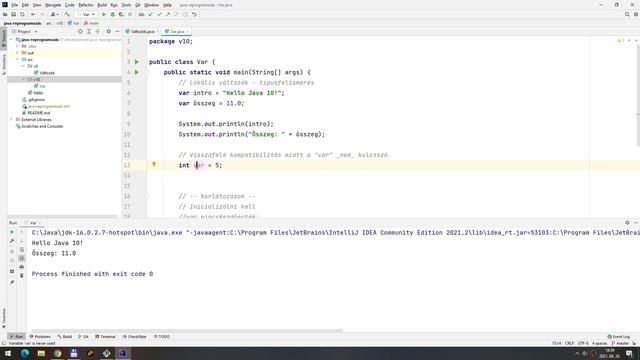Open the TODO tool window
Image resolution: width=640 pixels, height=360 pixels.
162,337
